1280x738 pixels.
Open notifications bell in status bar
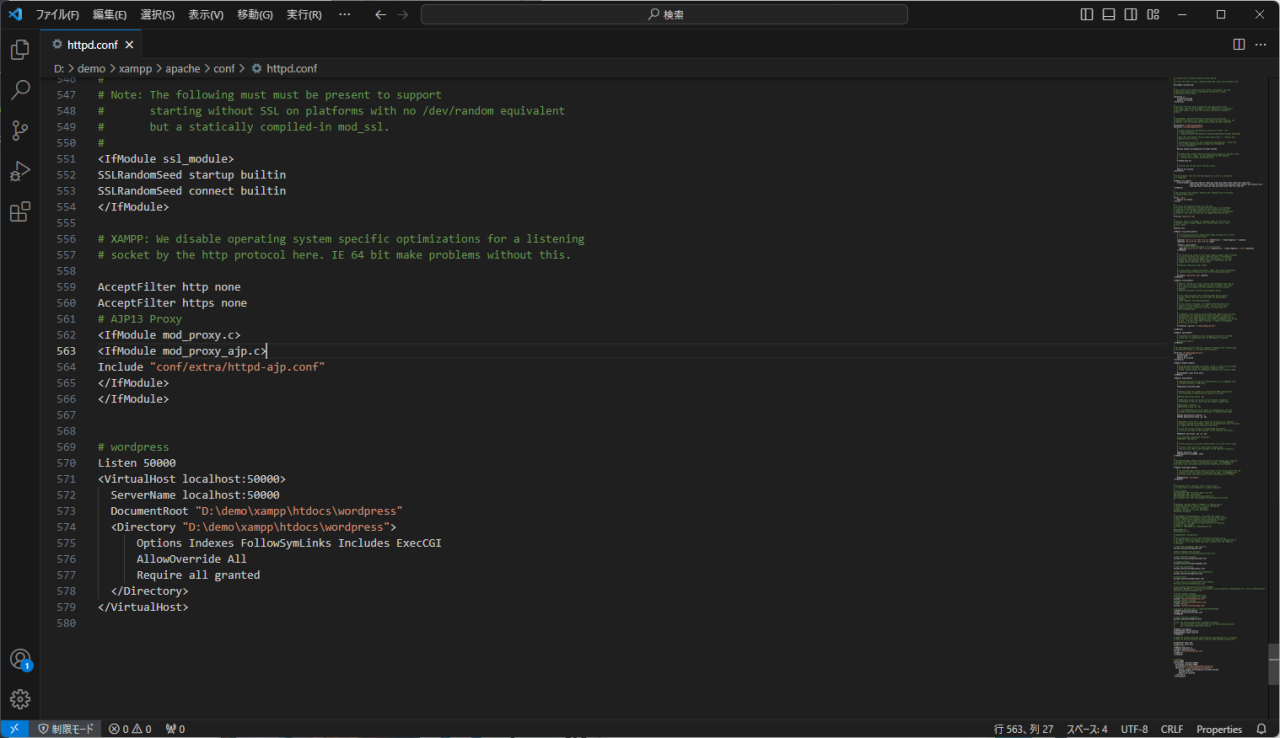[1263, 729]
